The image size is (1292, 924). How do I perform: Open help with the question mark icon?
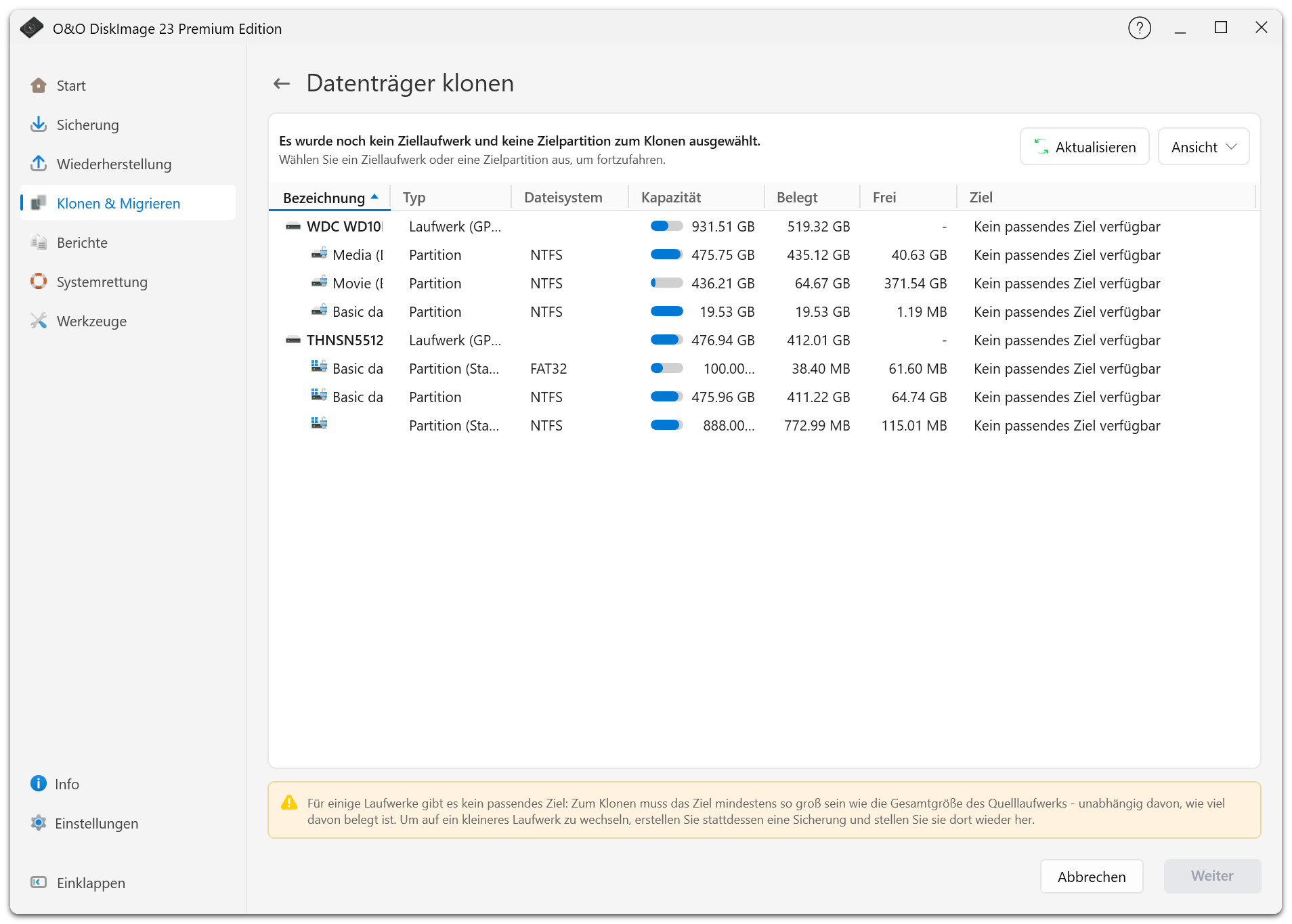click(x=1140, y=28)
